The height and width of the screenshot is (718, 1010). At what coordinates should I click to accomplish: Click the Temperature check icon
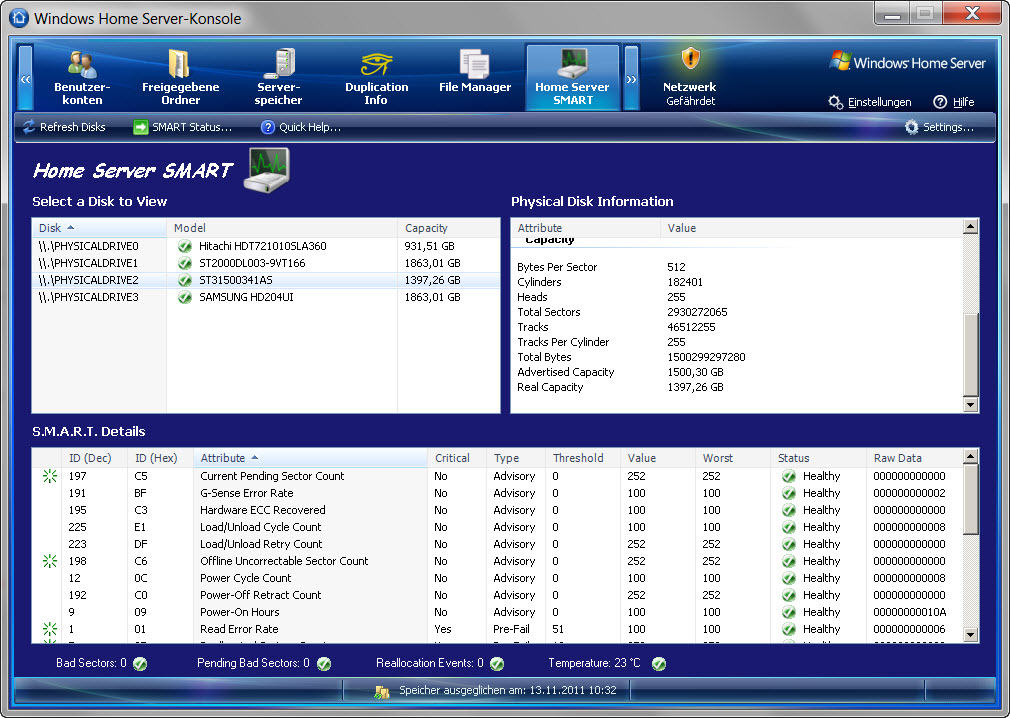(659, 663)
